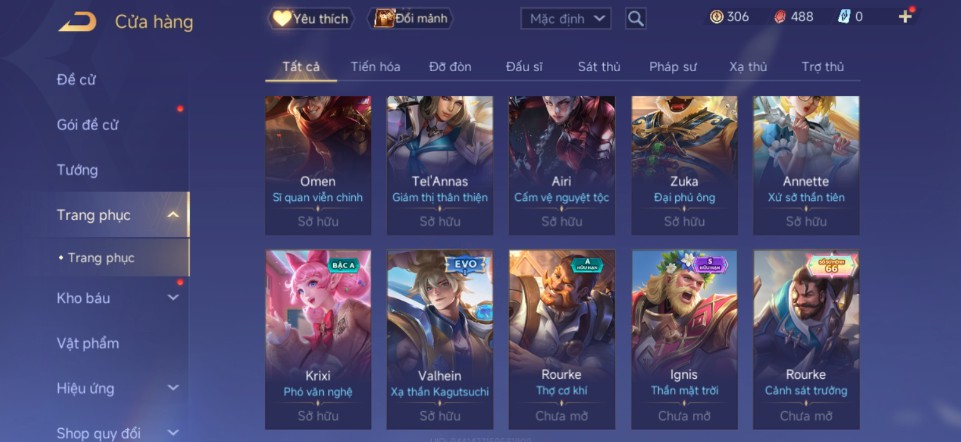Tap the plus icon to add currency
The height and width of the screenshot is (442, 961).
(x=905, y=17)
